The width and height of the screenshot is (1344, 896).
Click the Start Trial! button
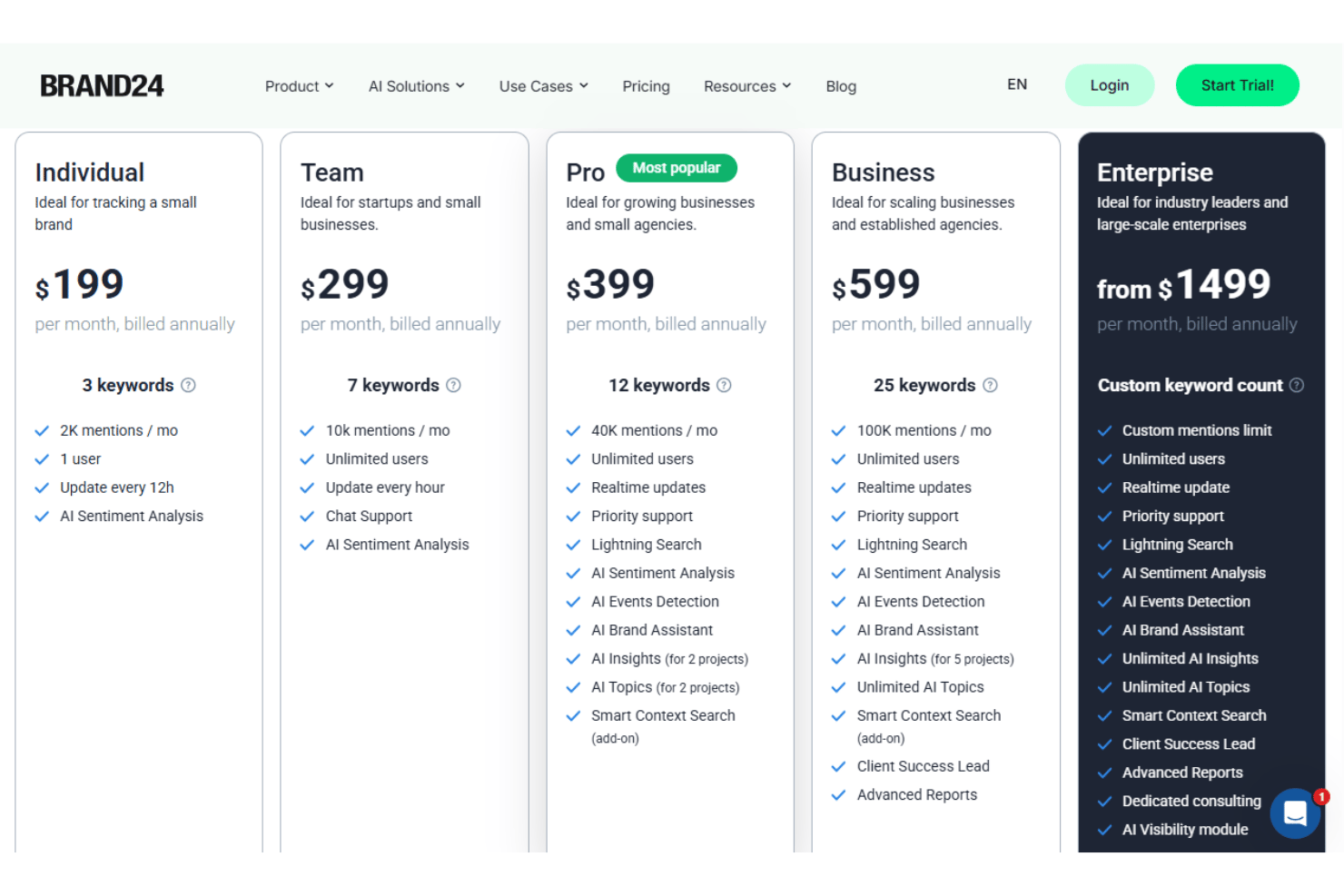1237,85
